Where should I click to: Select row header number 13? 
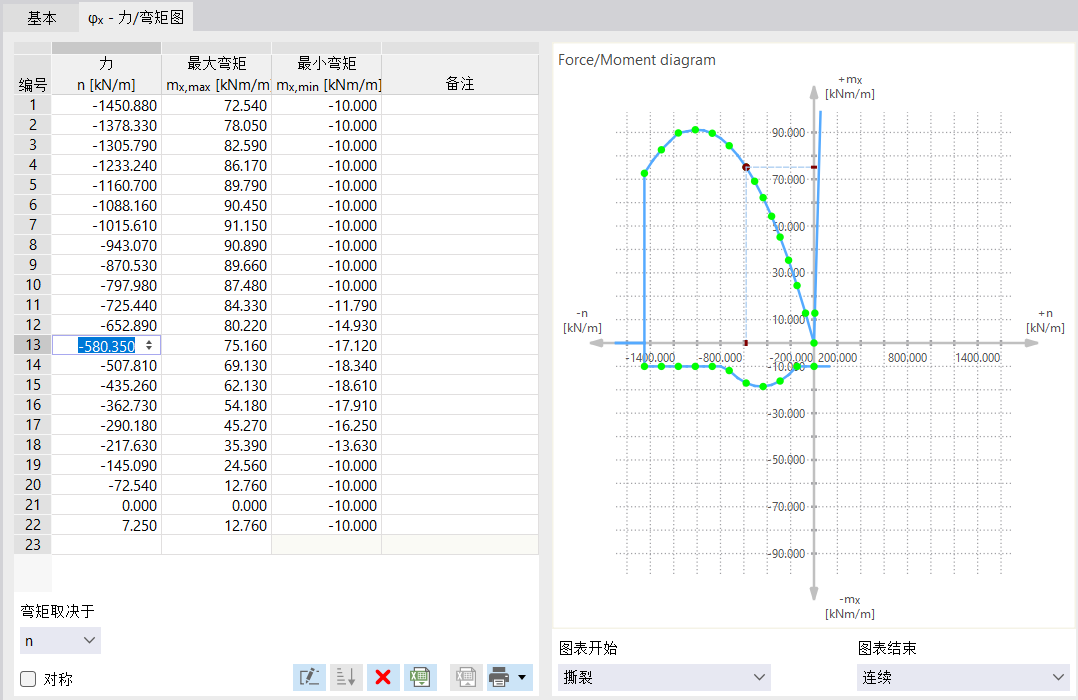[x=32, y=344]
